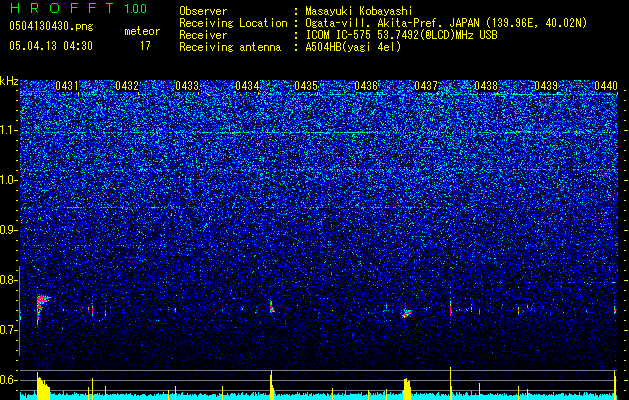Viewport: 629px width, 400px height.
Task: Click the 0438 time marker
Action: coord(486,86)
